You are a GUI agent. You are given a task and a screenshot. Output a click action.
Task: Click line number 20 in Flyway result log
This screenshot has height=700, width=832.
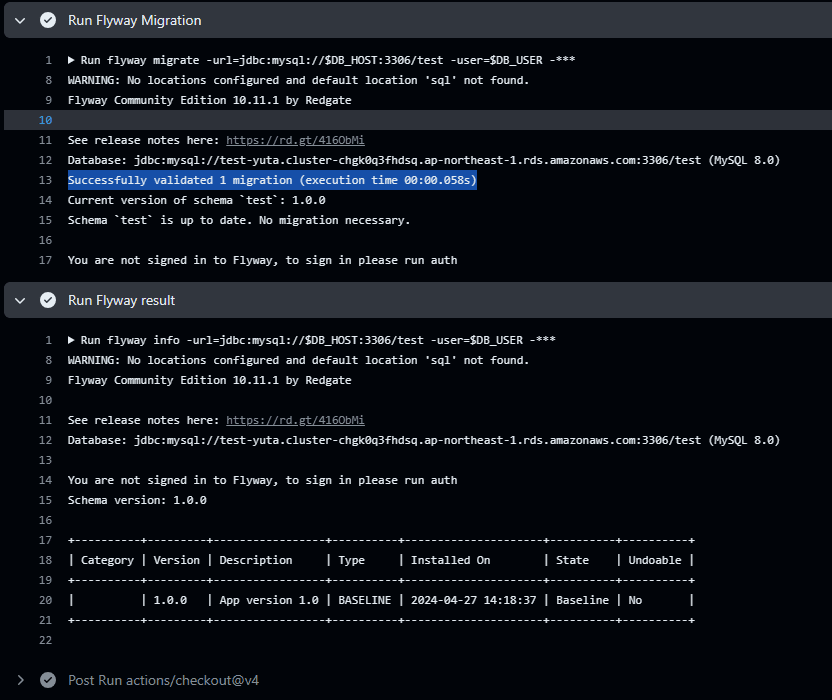click(46, 600)
